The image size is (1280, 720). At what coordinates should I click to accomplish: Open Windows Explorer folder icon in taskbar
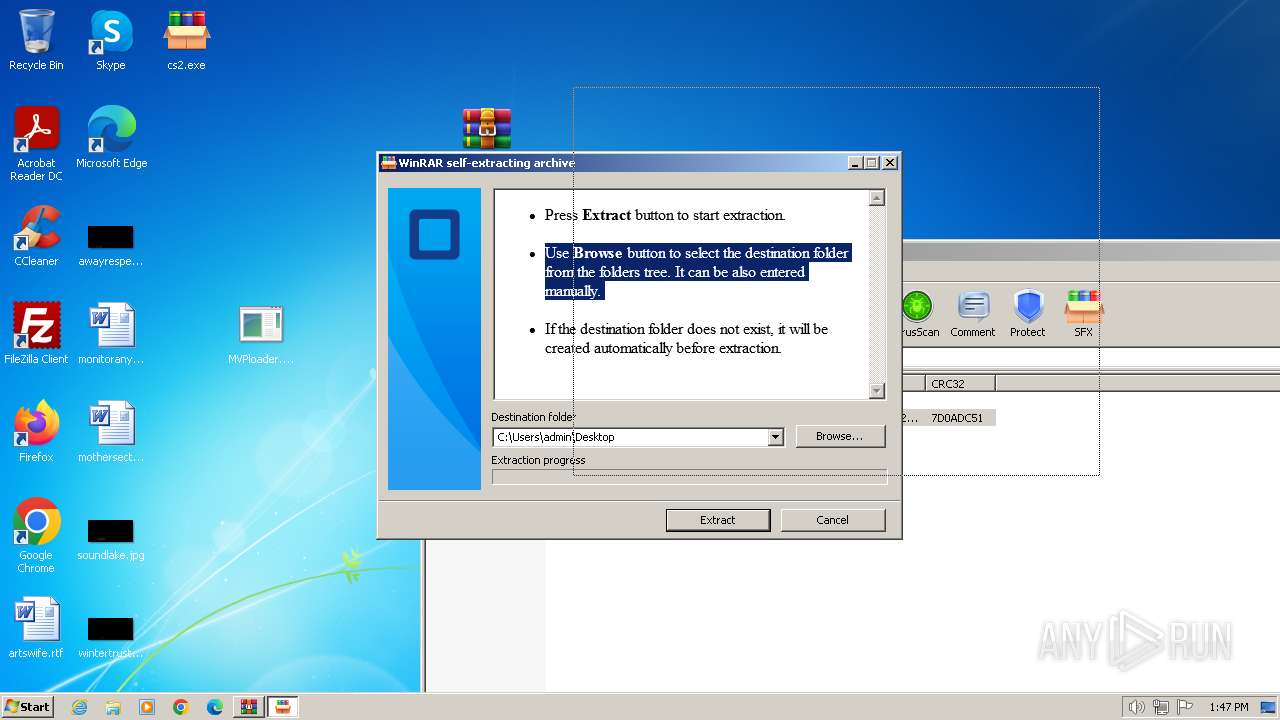[113, 707]
